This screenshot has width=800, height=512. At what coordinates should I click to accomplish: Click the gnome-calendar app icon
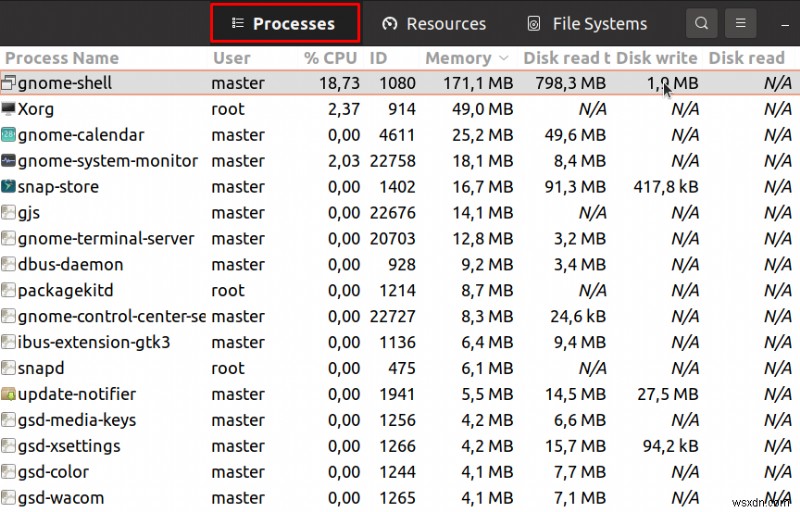coord(8,134)
